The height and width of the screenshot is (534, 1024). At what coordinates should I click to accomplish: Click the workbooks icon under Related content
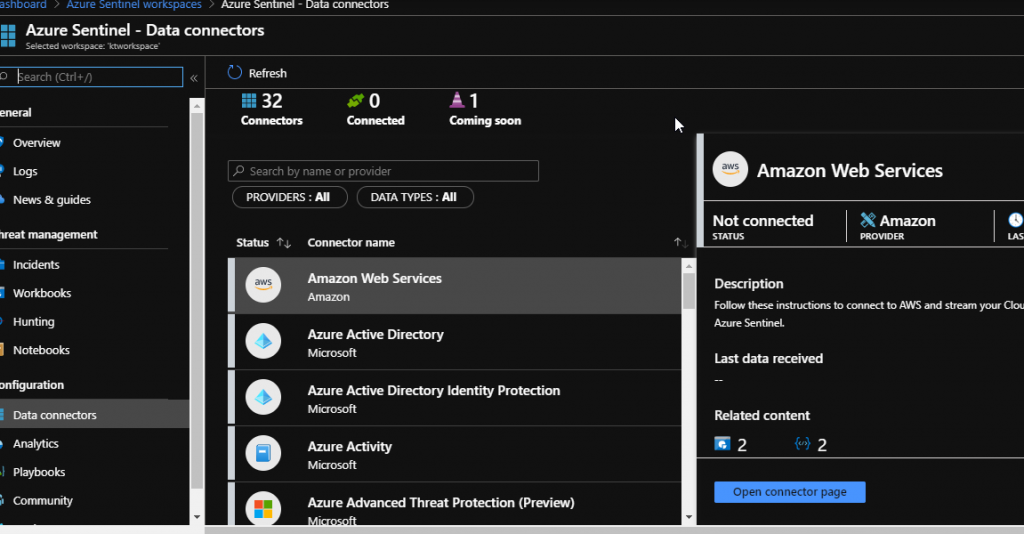[x=722, y=444]
